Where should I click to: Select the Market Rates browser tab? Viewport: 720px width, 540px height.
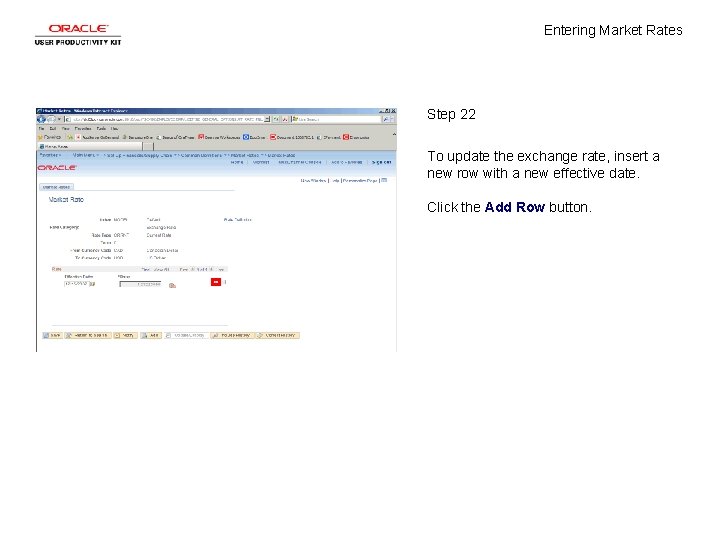(x=90, y=146)
